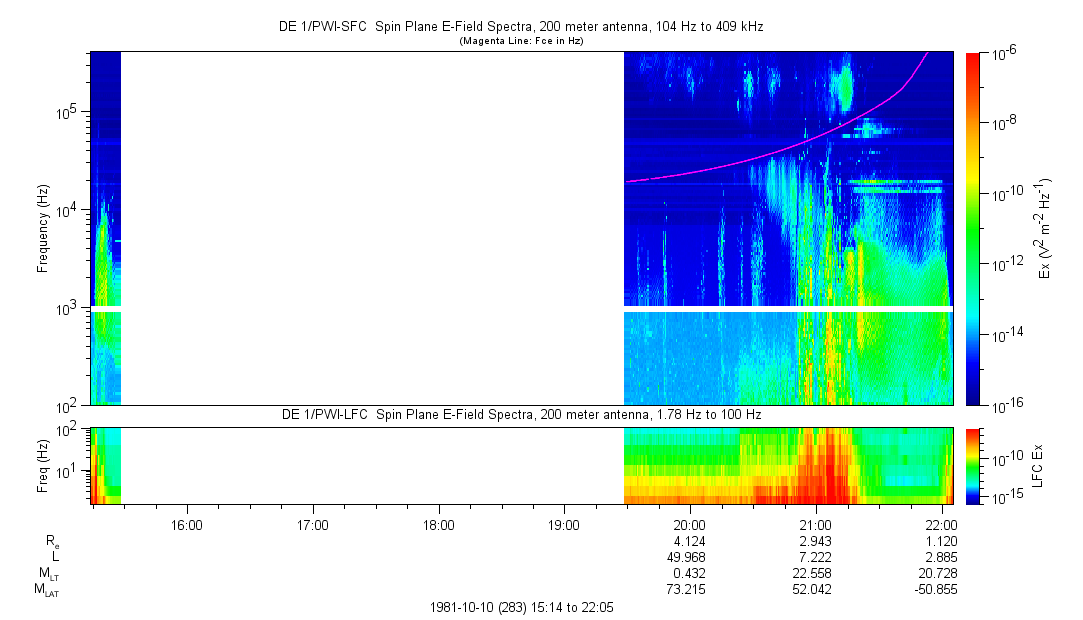This screenshot has width=1083, height=620.
Task: Click the 22:00 time tick label
Action: pyautogui.click(x=942, y=525)
